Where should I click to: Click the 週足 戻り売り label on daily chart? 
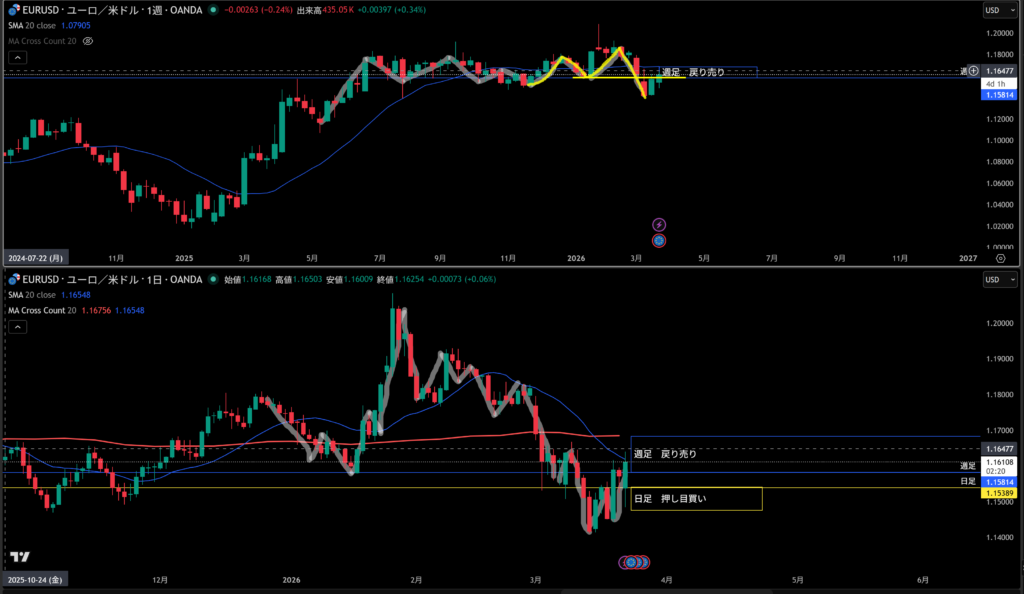pos(665,453)
